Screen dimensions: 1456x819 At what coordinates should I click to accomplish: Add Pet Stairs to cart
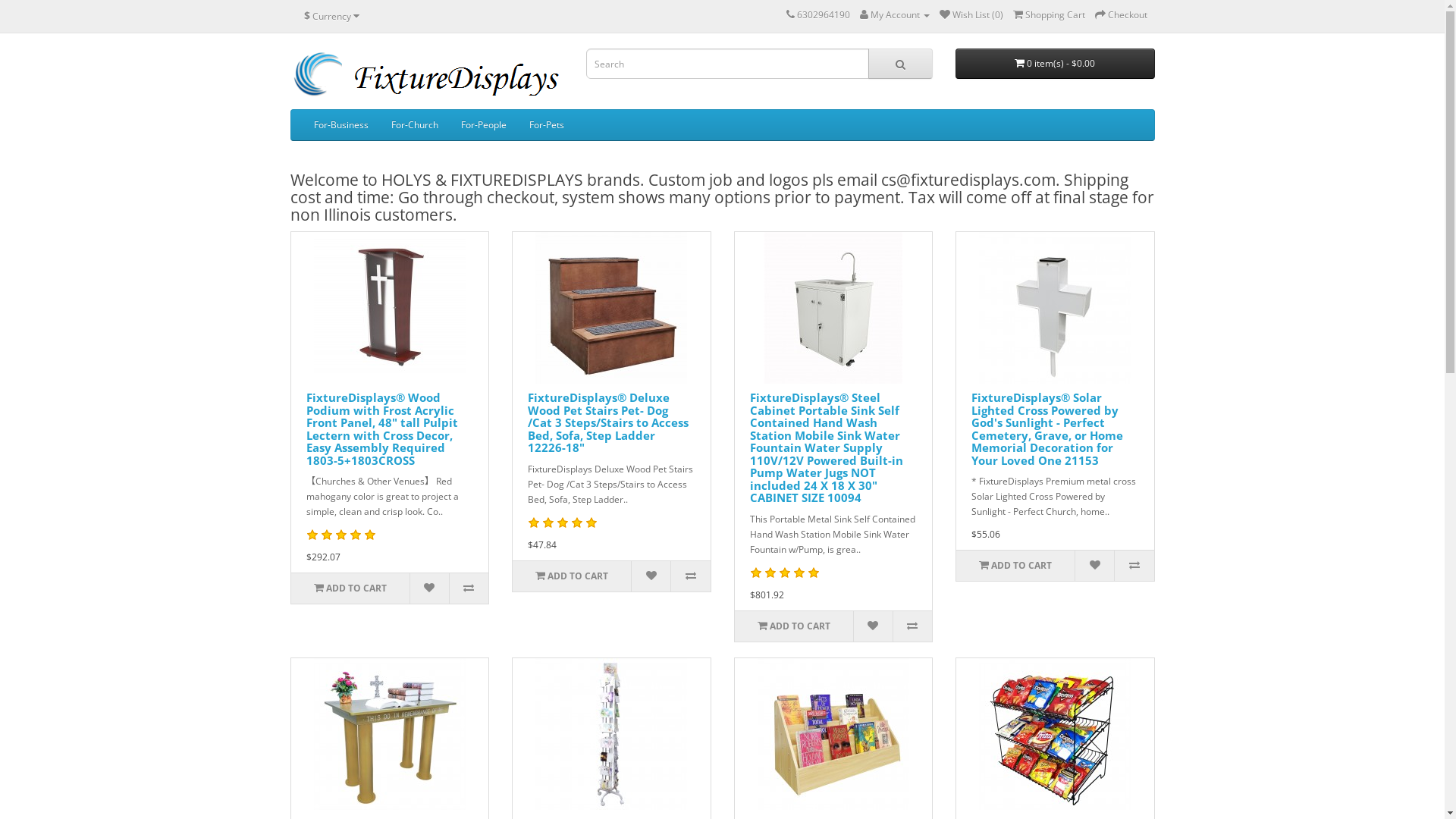pyautogui.click(x=572, y=576)
